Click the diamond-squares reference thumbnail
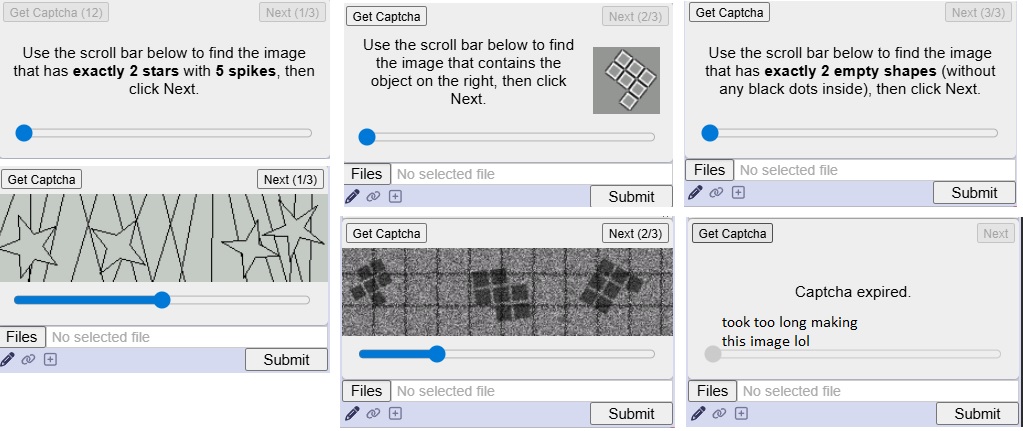This screenshot has height=431, width=1023. click(626, 80)
